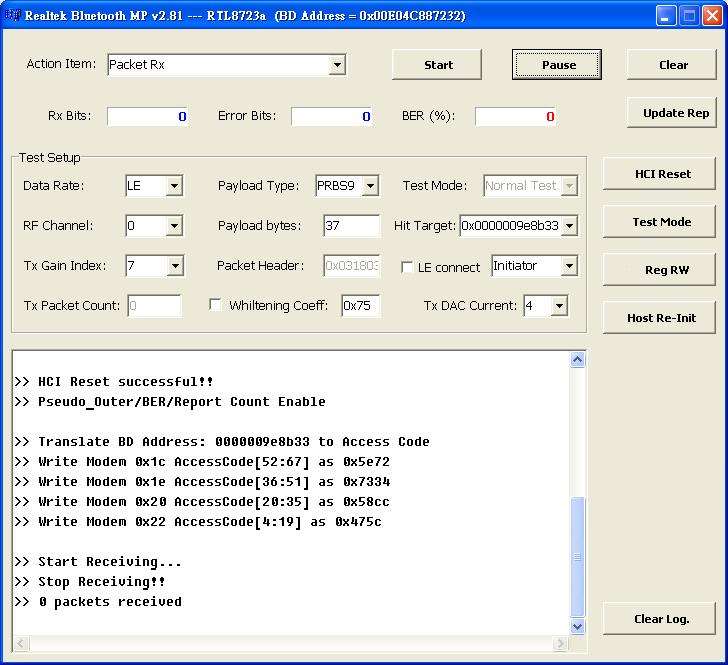Open the Initiator role dropdown
Viewport: 728px width, 665px height.
coord(569,266)
